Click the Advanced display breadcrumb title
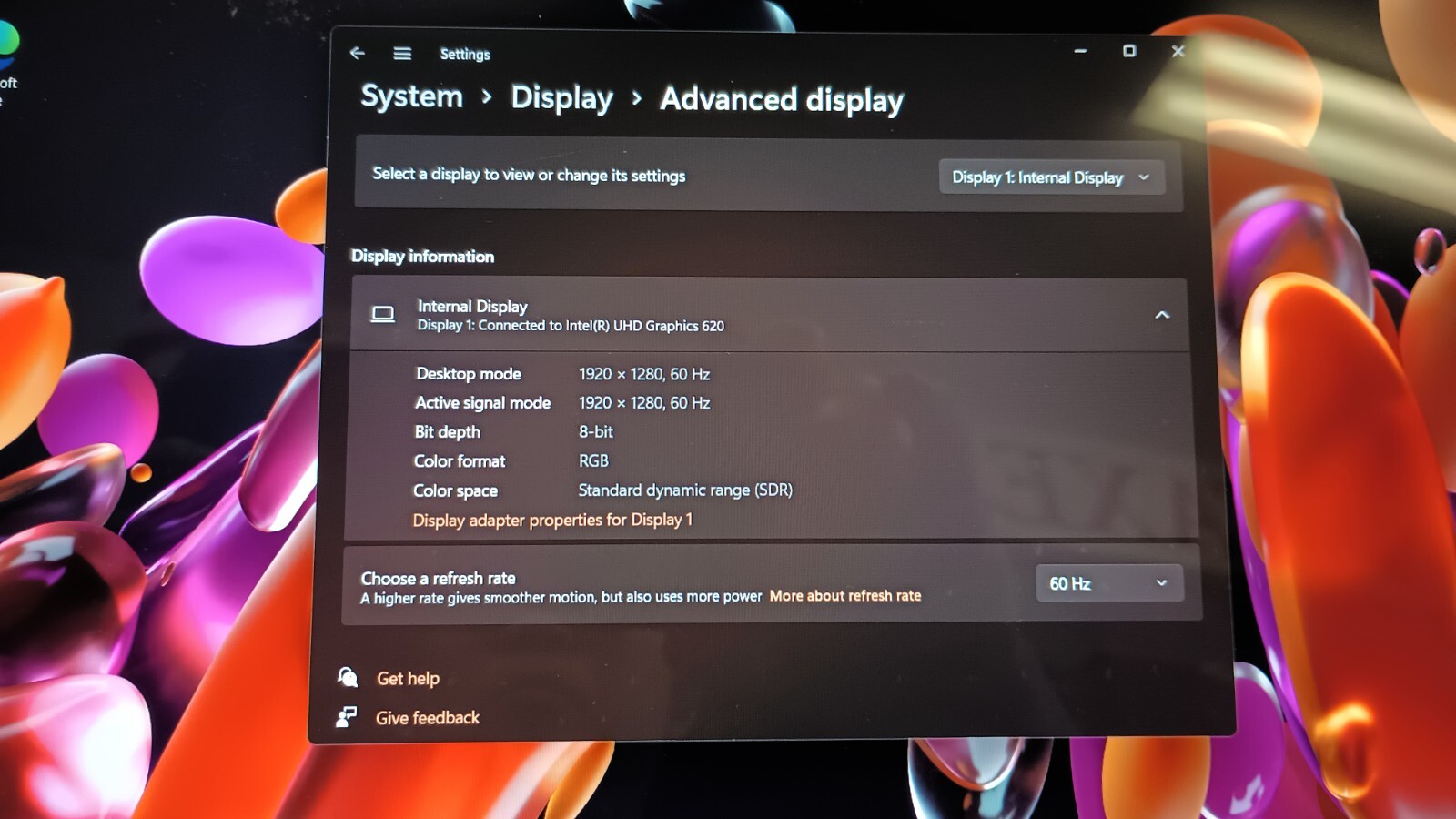The image size is (1456, 819). click(782, 99)
